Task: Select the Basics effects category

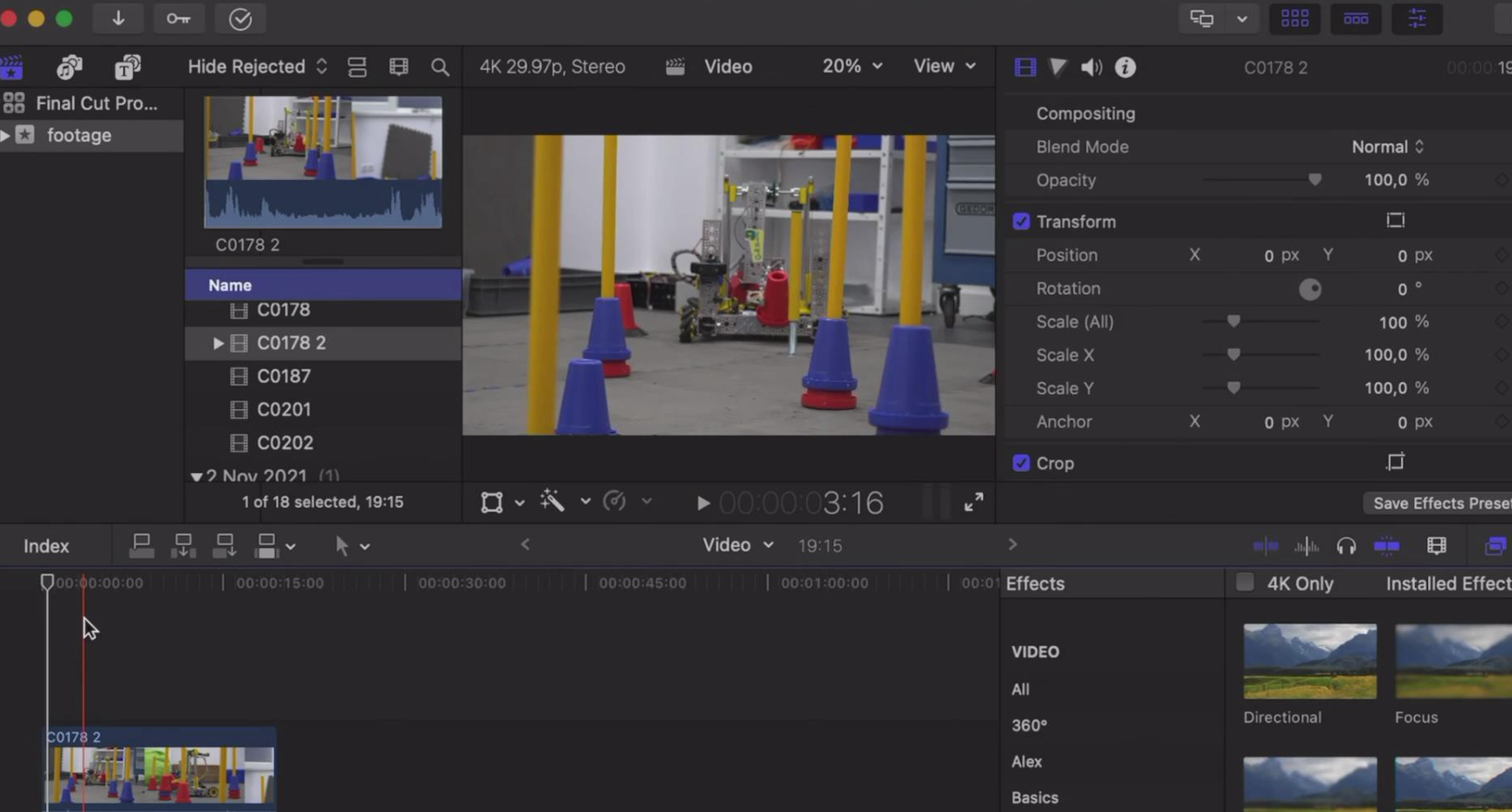Action: [1034, 797]
